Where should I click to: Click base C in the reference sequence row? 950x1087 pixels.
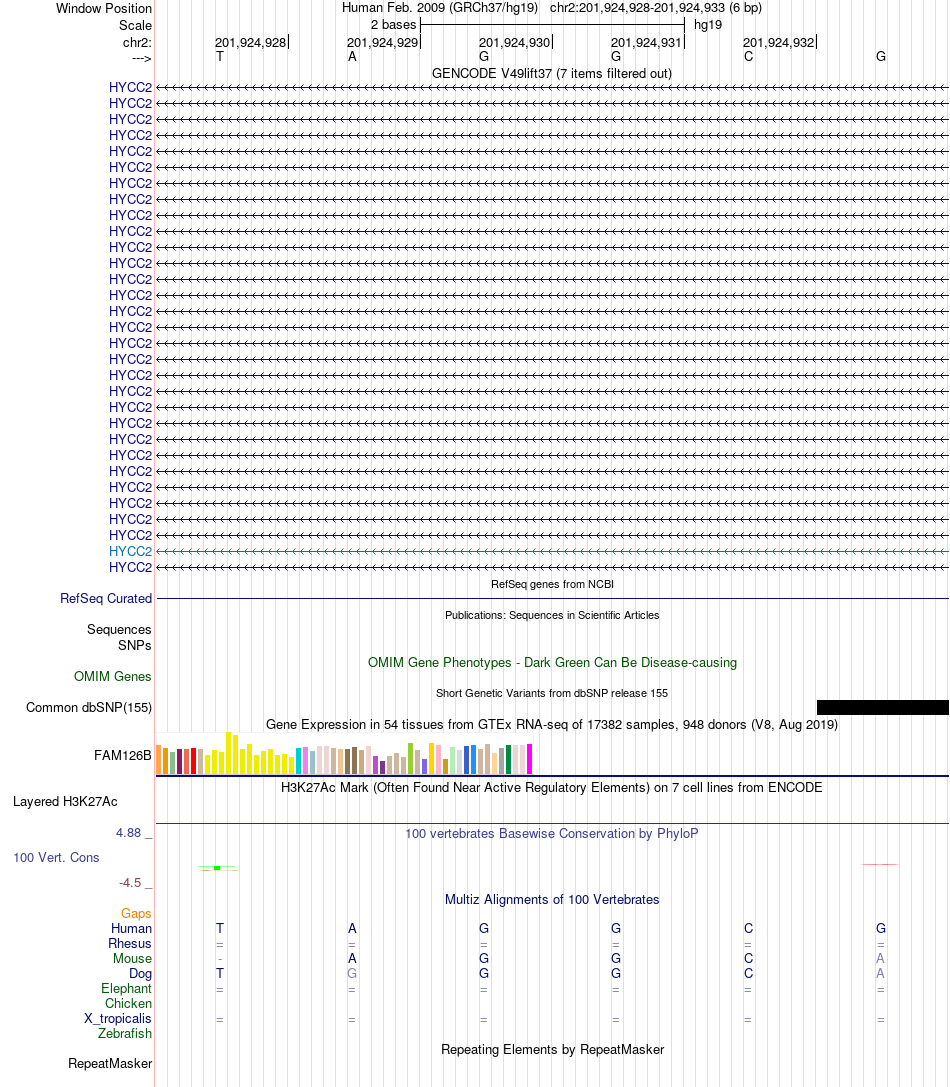[x=748, y=56]
